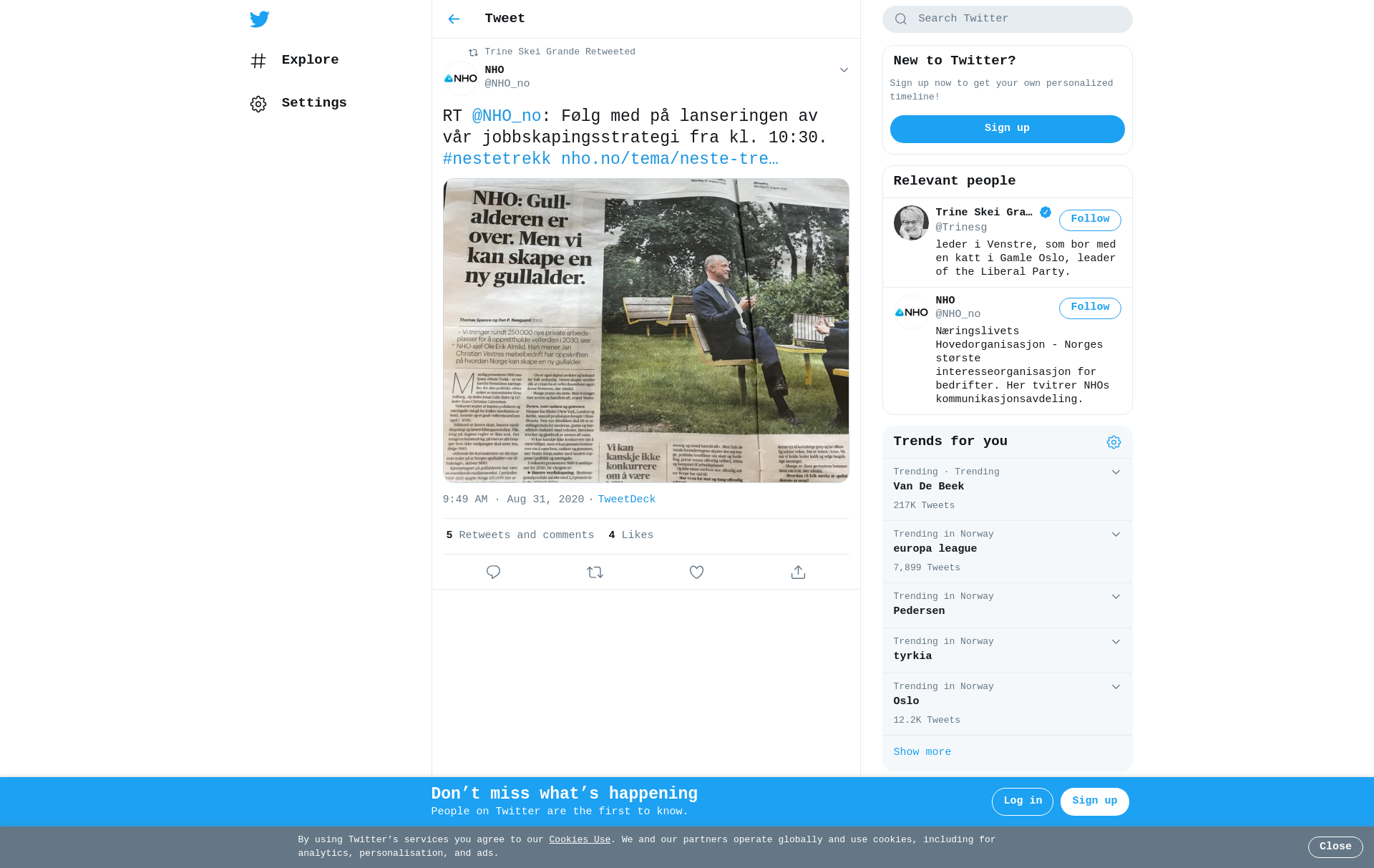
Task: Click the Twitter bird logo
Action: pyautogui.click(x=260, y=19)
